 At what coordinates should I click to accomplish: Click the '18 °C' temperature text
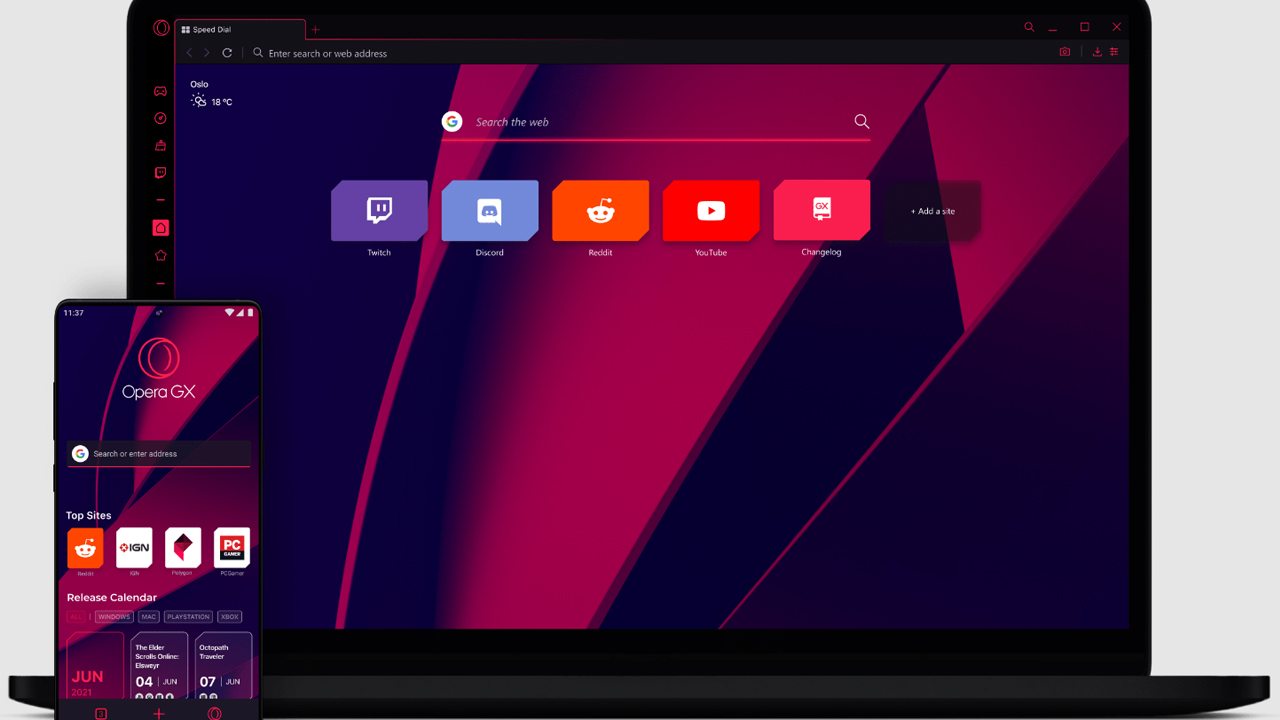coord(221,102)
